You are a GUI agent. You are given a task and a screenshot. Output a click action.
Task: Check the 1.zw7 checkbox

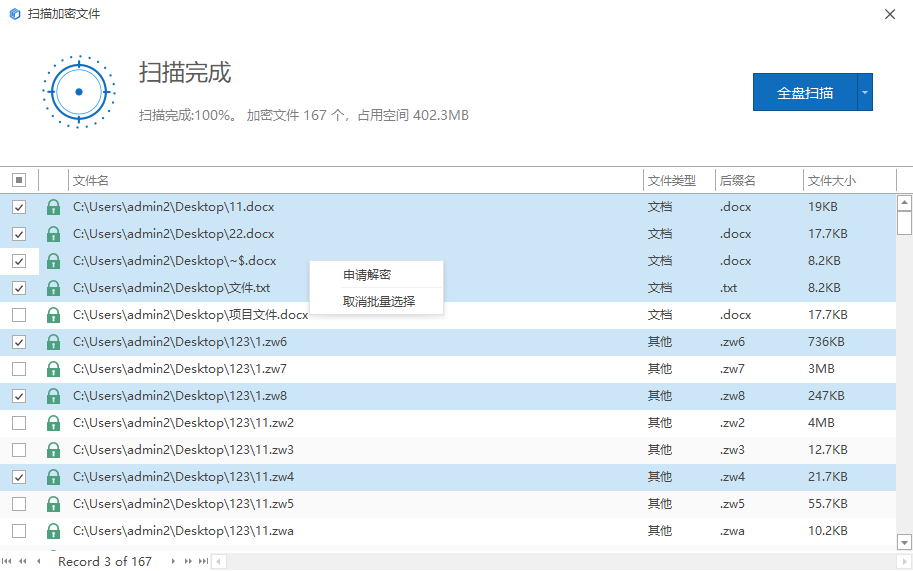pos(19,369)
